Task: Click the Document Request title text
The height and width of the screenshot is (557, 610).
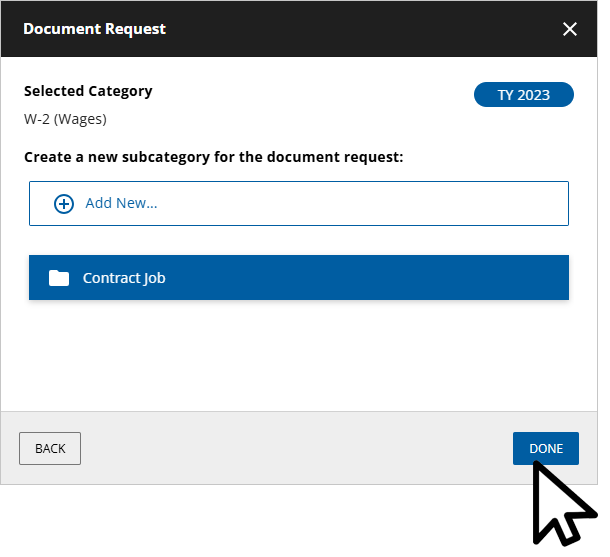Action: pyautogui.click(x=95, y=29)
